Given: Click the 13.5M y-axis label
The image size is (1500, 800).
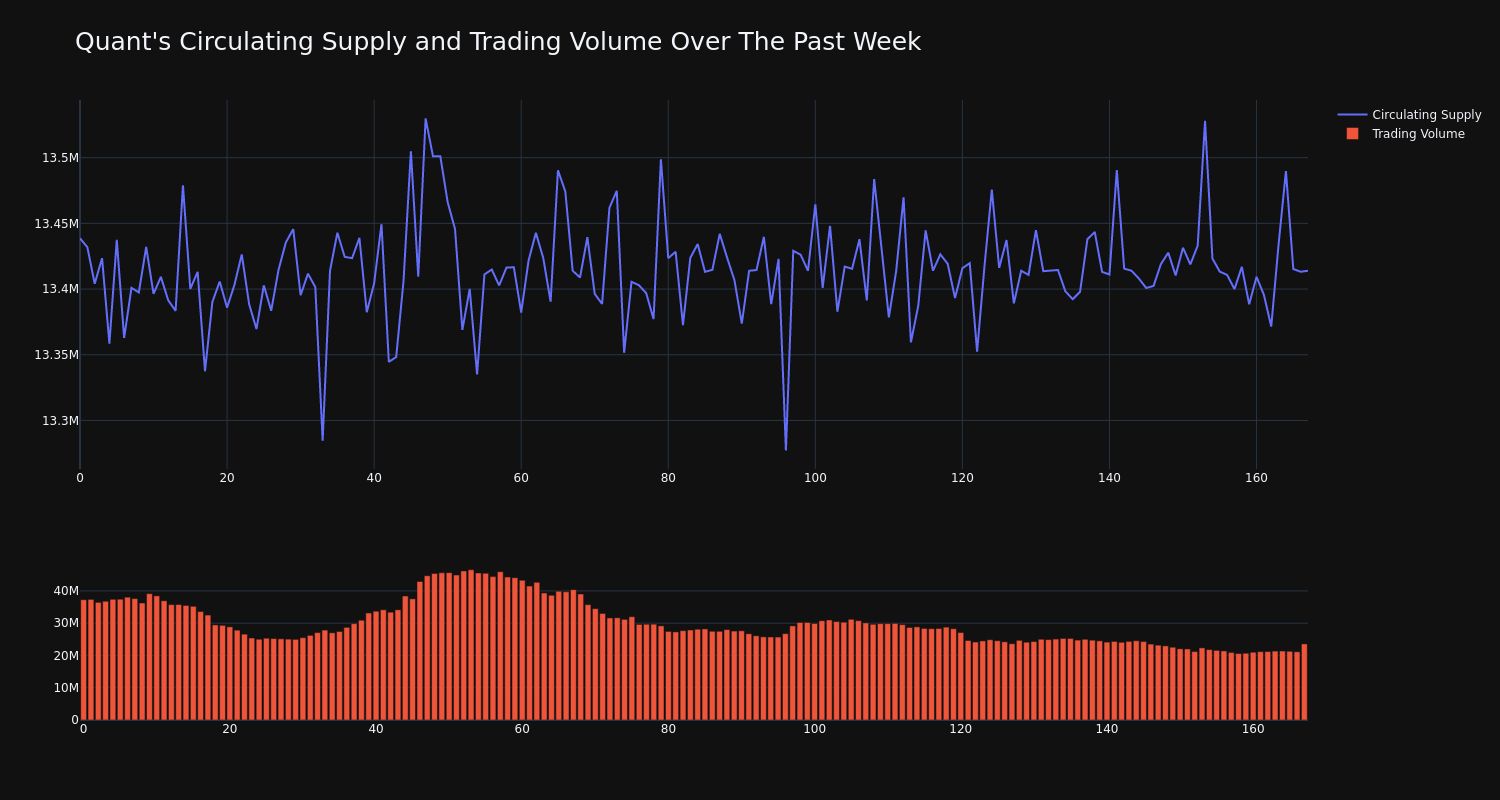Looking at the screenshot, I should tap(60, 158).
